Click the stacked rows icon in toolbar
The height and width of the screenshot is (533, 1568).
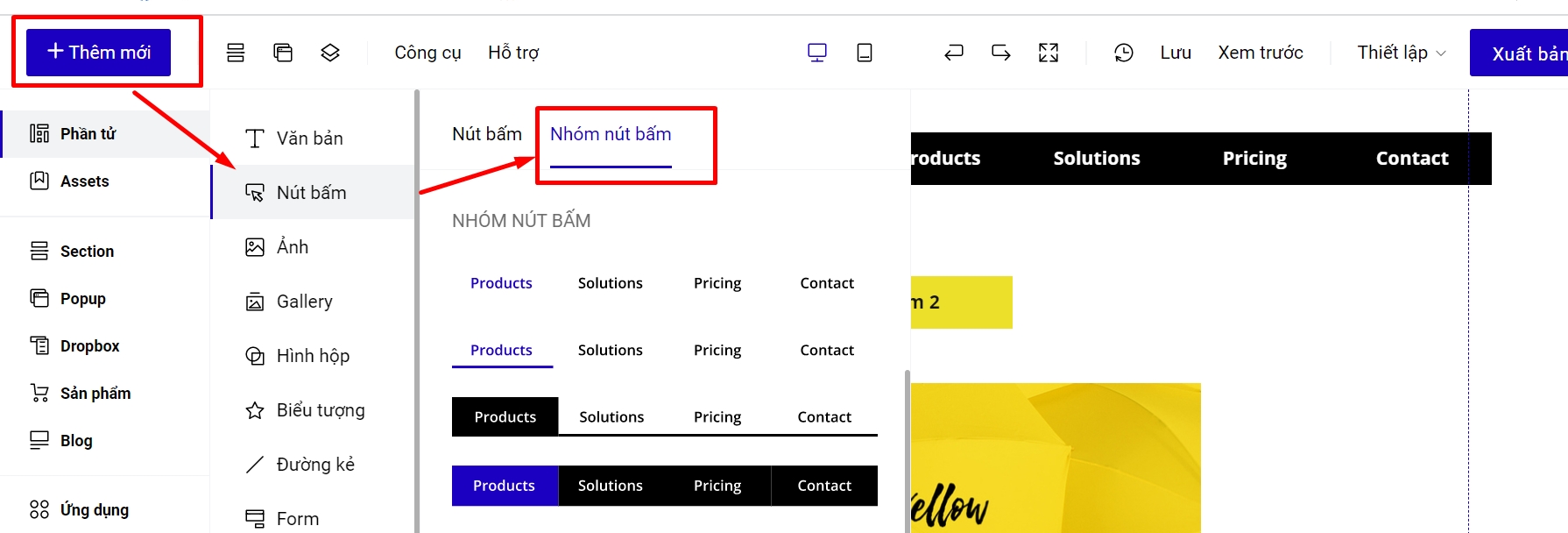(x=236, y=53)
